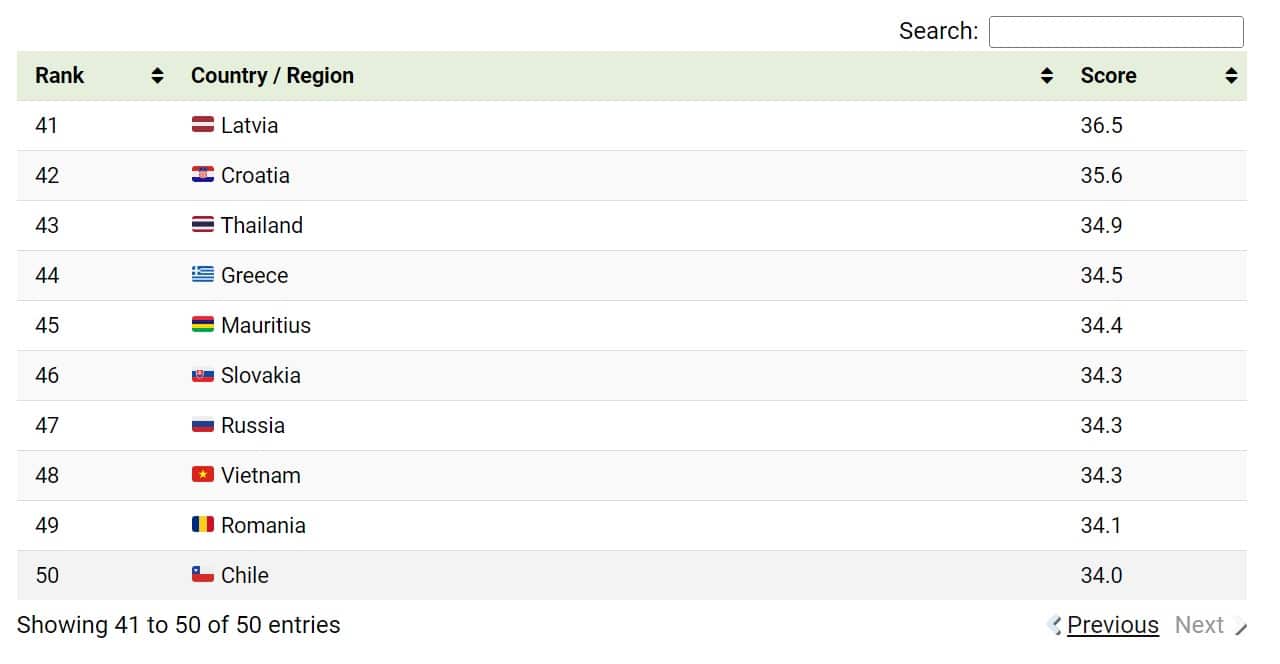This screenshot has height=664, width=1280.
Task: Click the Vietnam flag icon
Action: tap(203, 475)
